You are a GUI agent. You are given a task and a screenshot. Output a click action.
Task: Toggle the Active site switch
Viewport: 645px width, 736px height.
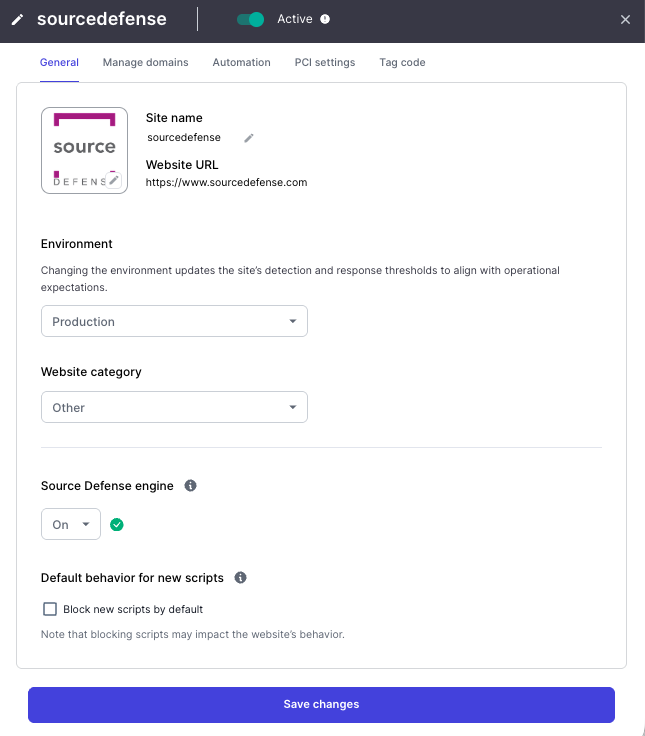pos(250,19)
